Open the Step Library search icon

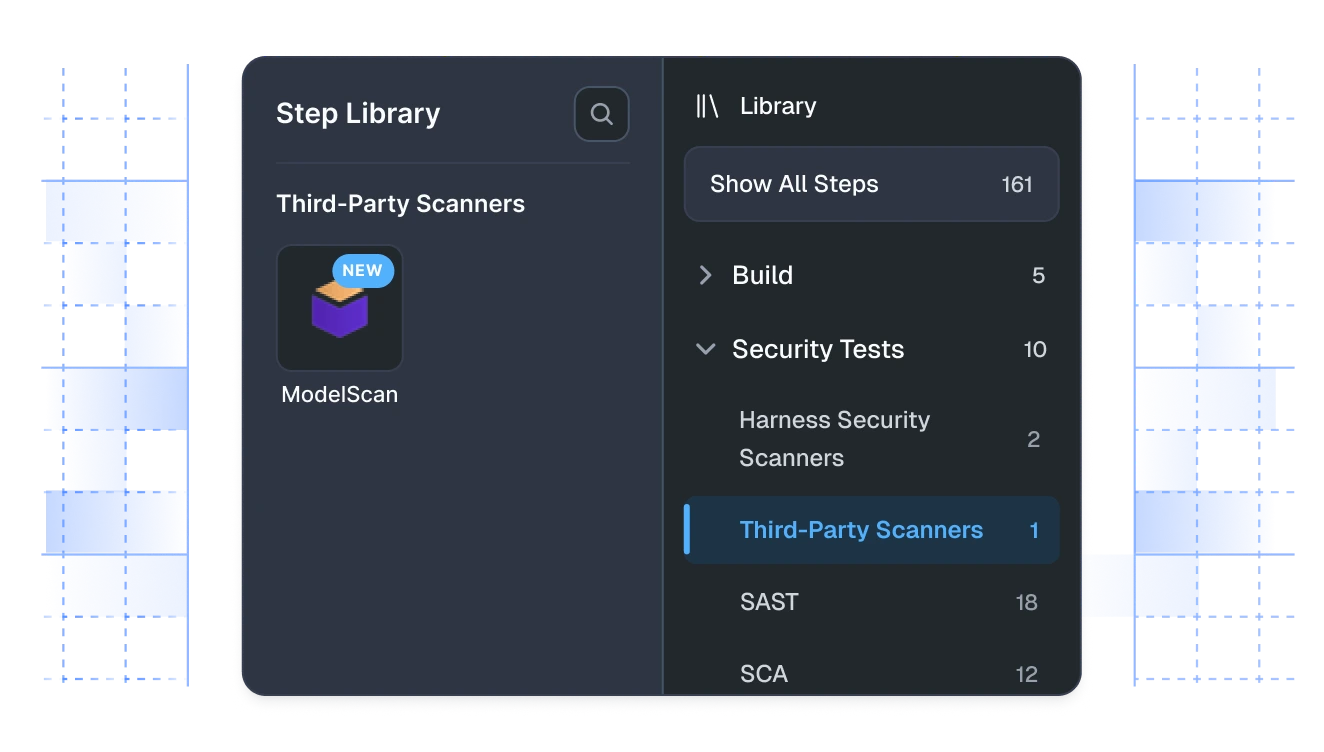tap(601, 114)
